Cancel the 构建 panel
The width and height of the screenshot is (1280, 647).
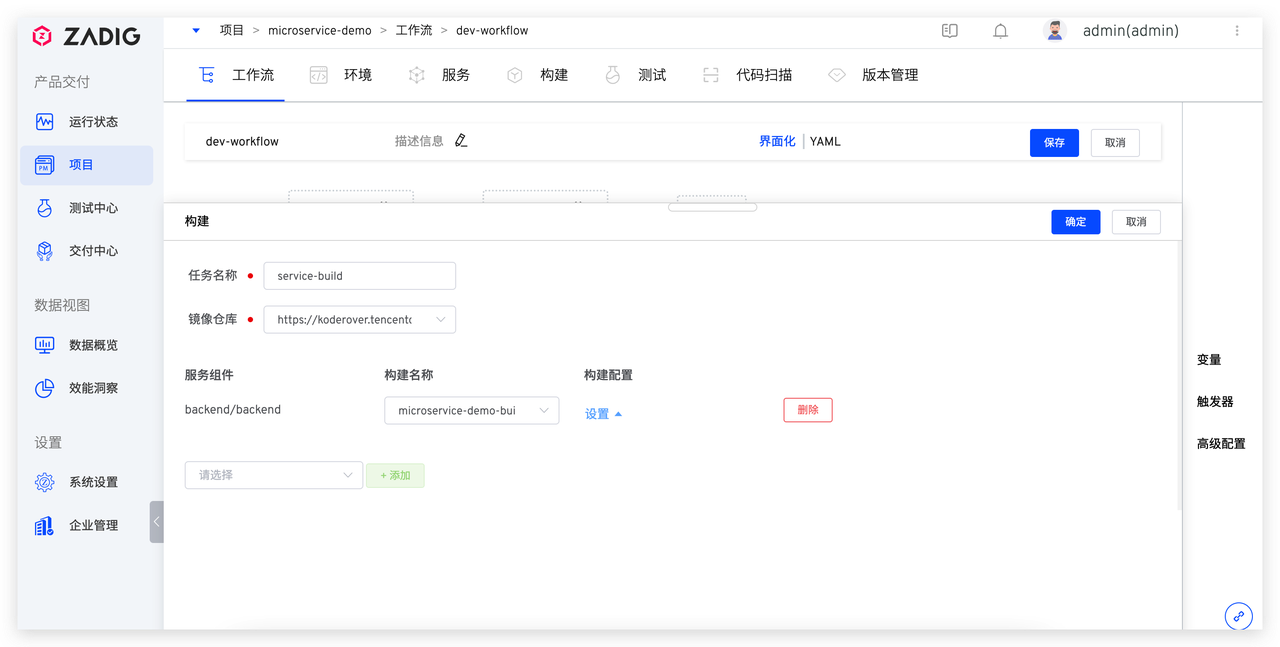coord(1136,222)
